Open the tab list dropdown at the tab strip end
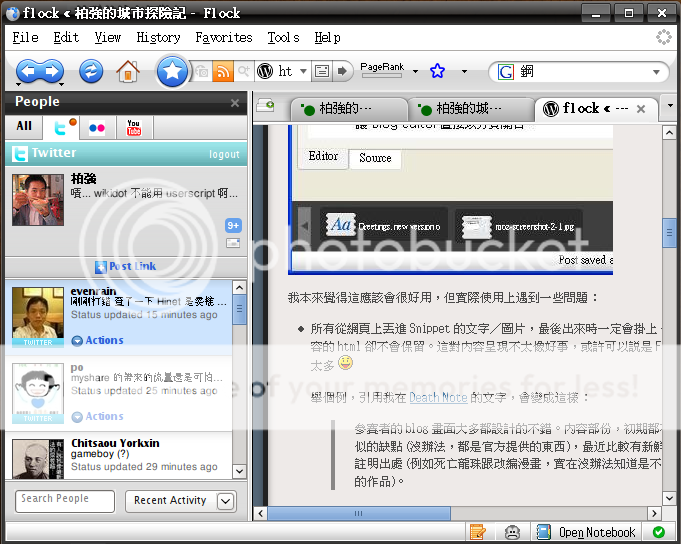Image resolution: width=681 pixels, height=544 pixels. tap(670, 106)
